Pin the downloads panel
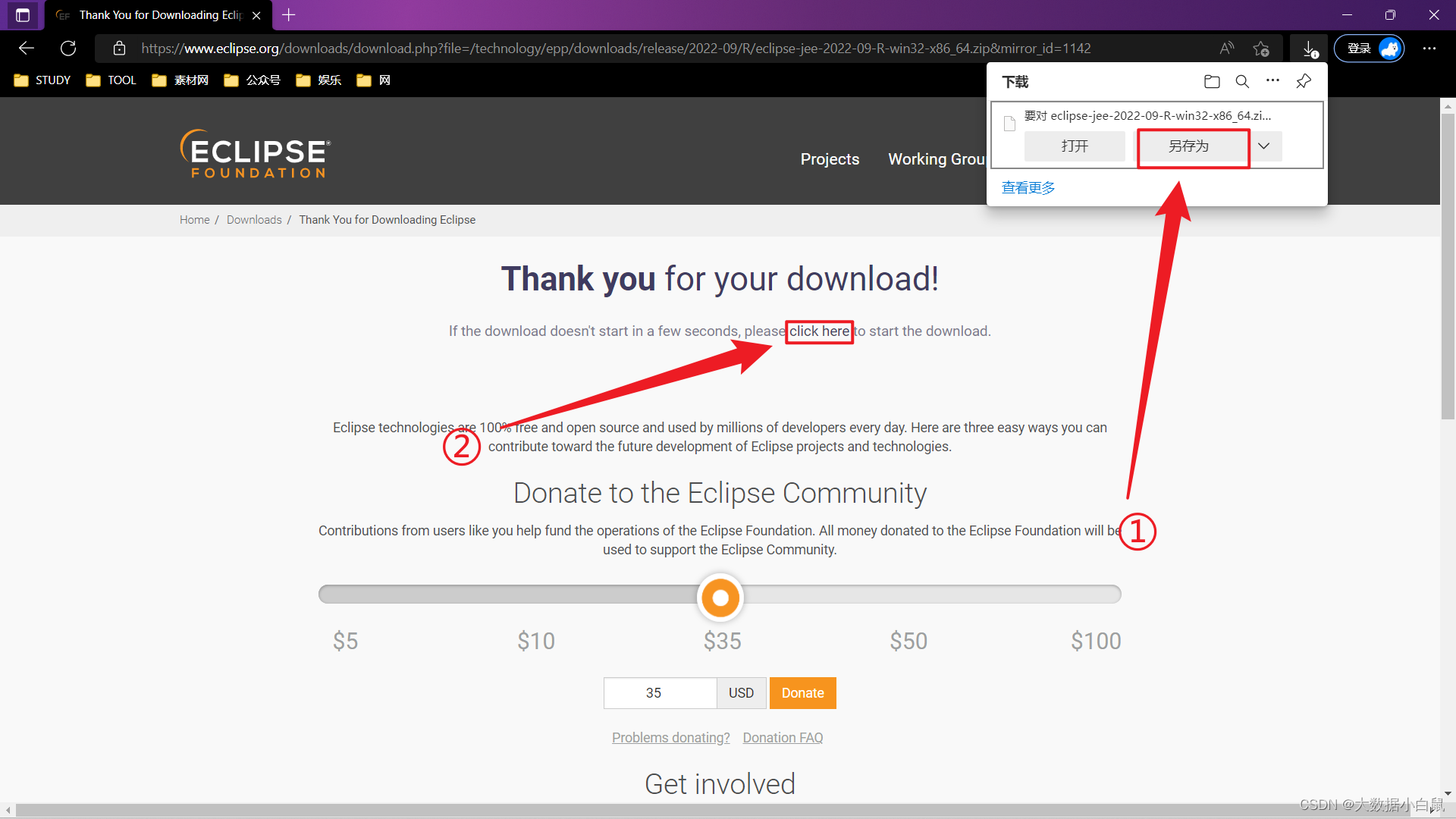 point(1304,81)
